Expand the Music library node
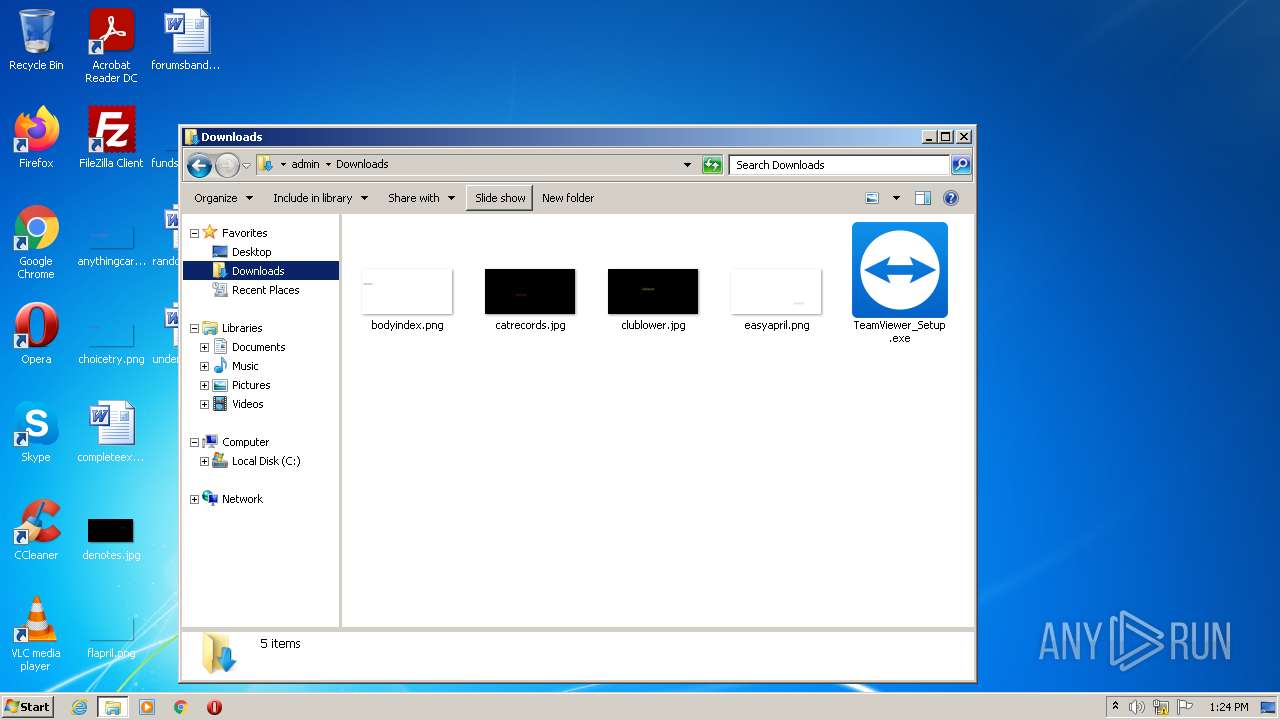This screenshot has height=720, width=1280. pos(204,366)
